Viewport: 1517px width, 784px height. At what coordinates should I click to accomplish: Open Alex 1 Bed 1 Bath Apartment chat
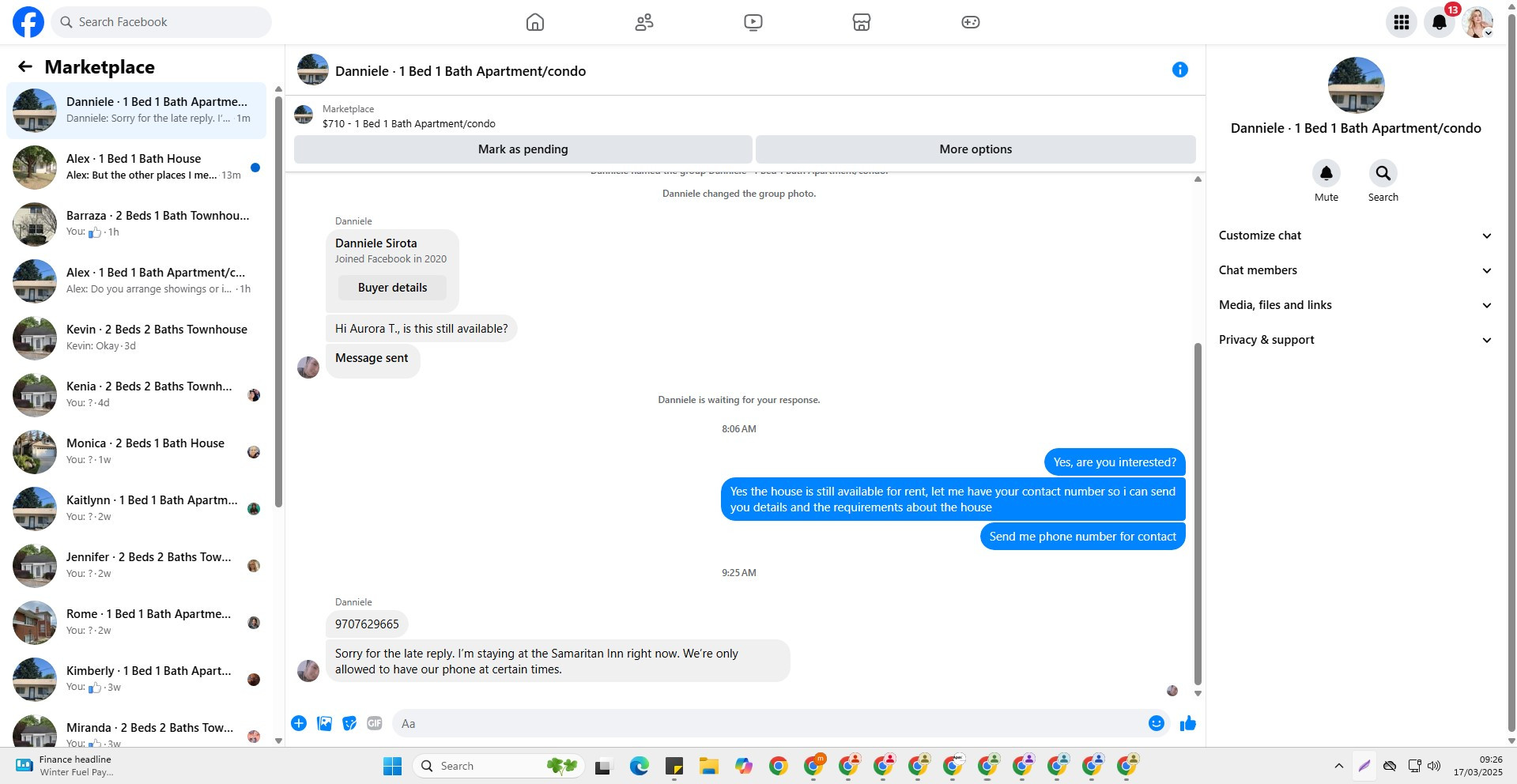pos(136,281)
